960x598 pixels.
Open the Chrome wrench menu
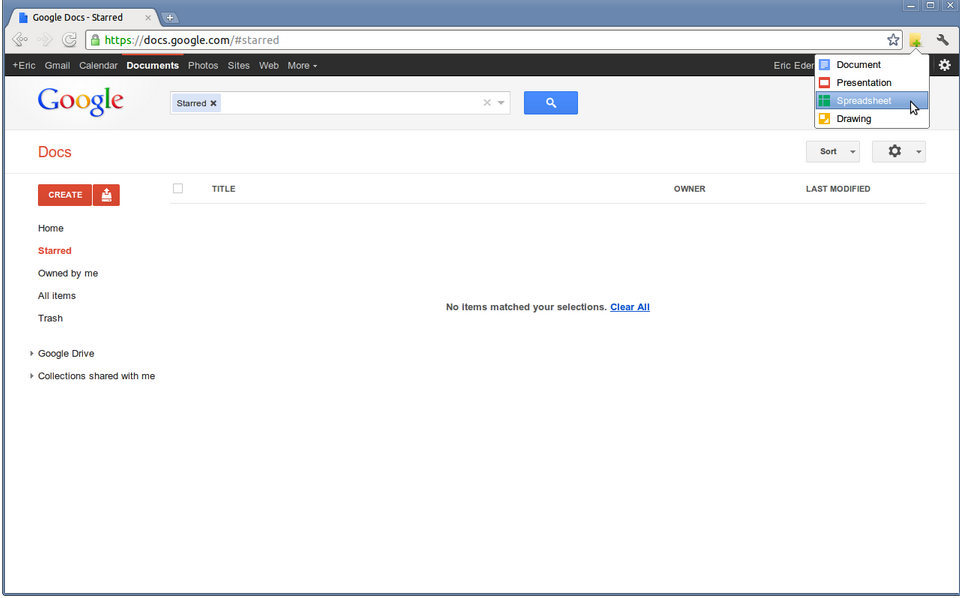[943, 40]
